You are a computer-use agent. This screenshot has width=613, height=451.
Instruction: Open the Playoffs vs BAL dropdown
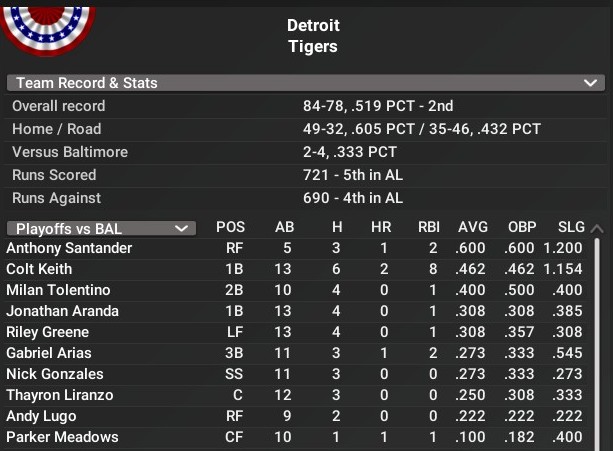(101, 228)
